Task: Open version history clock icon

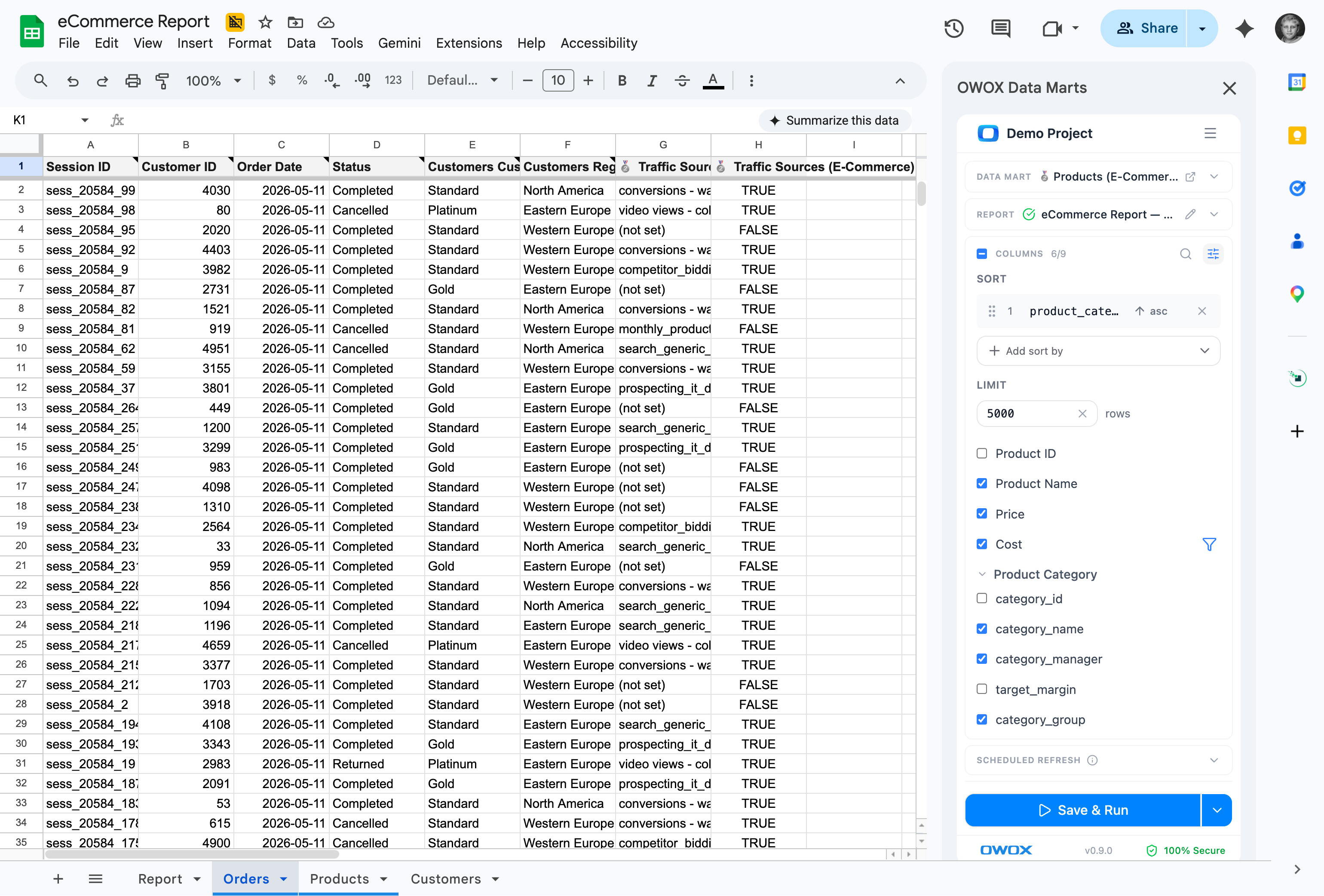Action: [954, 28]
